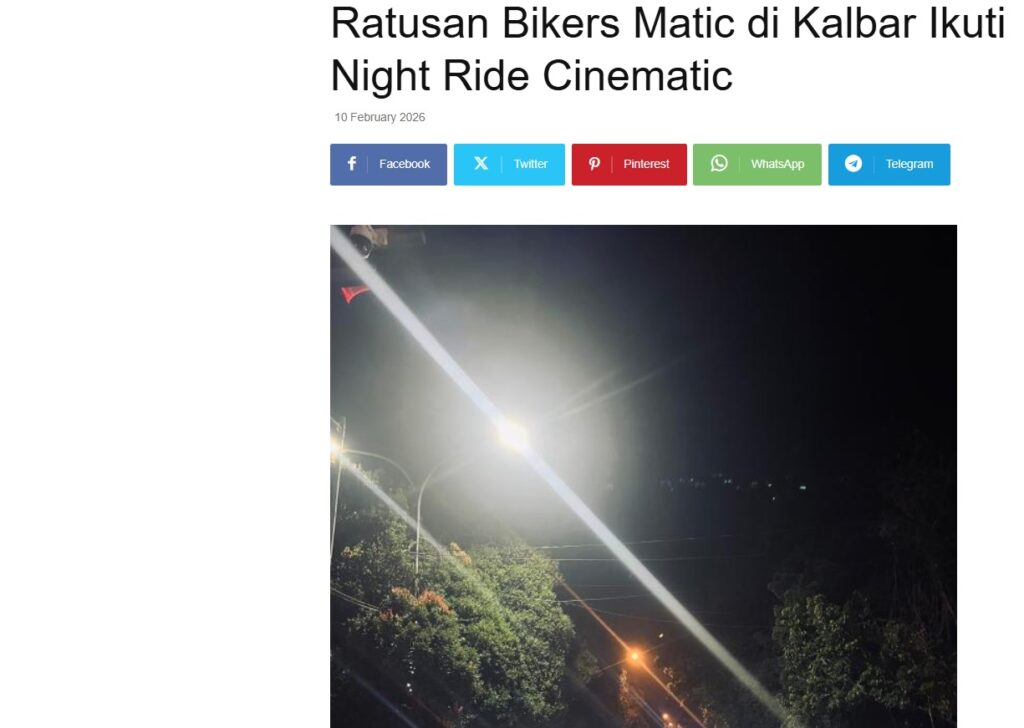Click the WhatsApp phone bubble icon
Screen dimensions: 1024x728
719,163
